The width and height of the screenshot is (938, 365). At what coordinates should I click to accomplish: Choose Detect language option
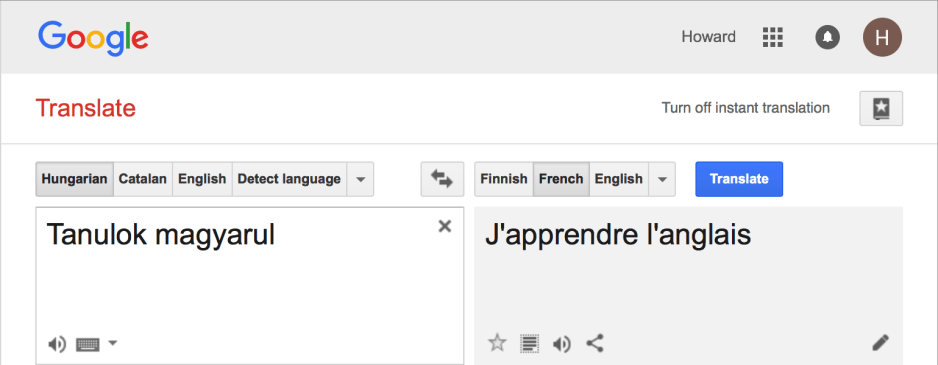pos(290,179)
